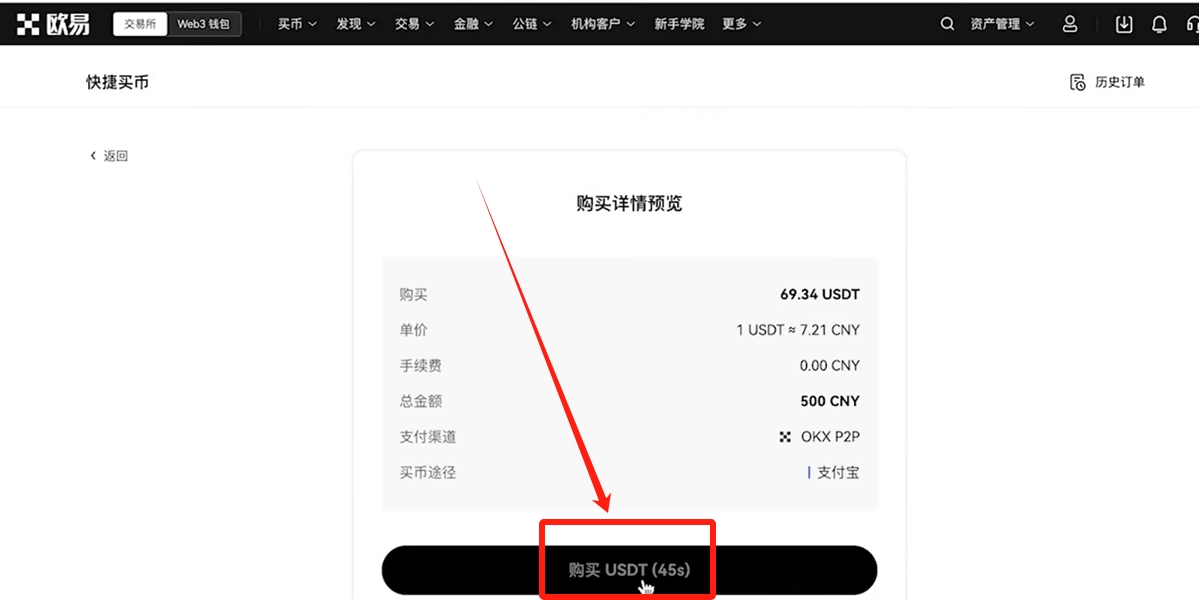Open the notifications bell icon
1199x600 pixels.
(1159, 24)
